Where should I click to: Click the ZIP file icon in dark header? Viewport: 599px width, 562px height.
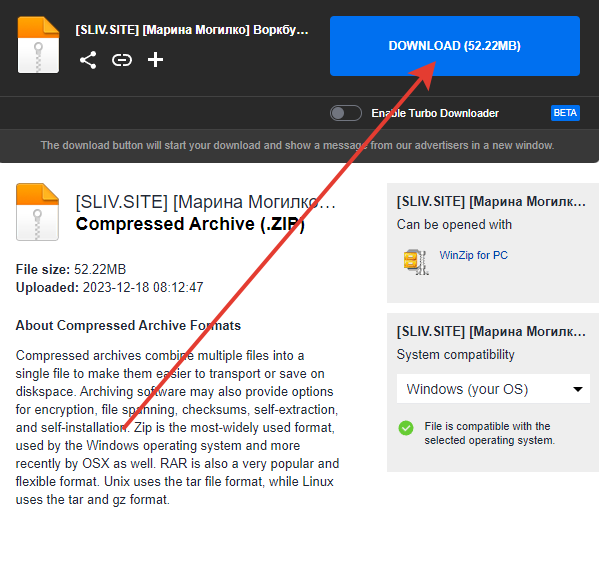click(x=38, y=45)
